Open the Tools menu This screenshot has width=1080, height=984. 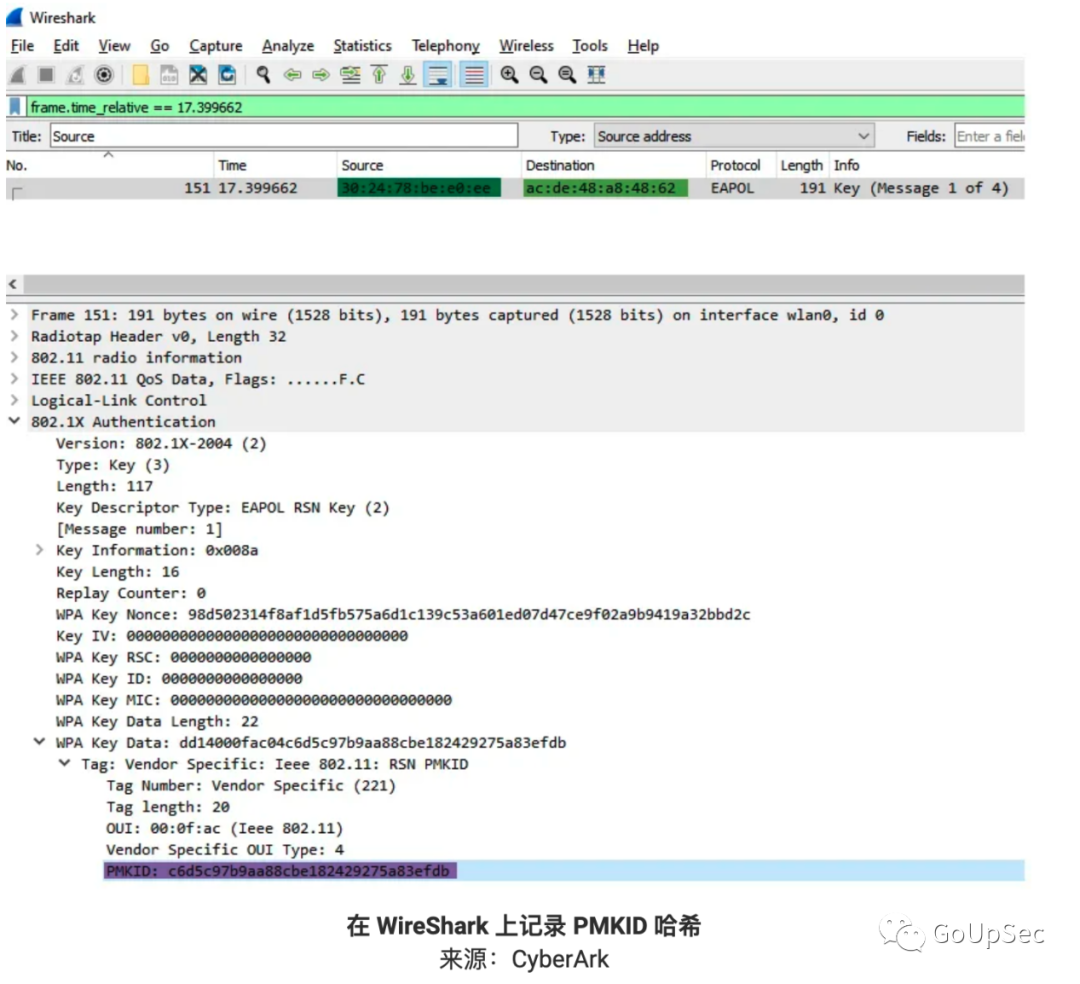590,45
